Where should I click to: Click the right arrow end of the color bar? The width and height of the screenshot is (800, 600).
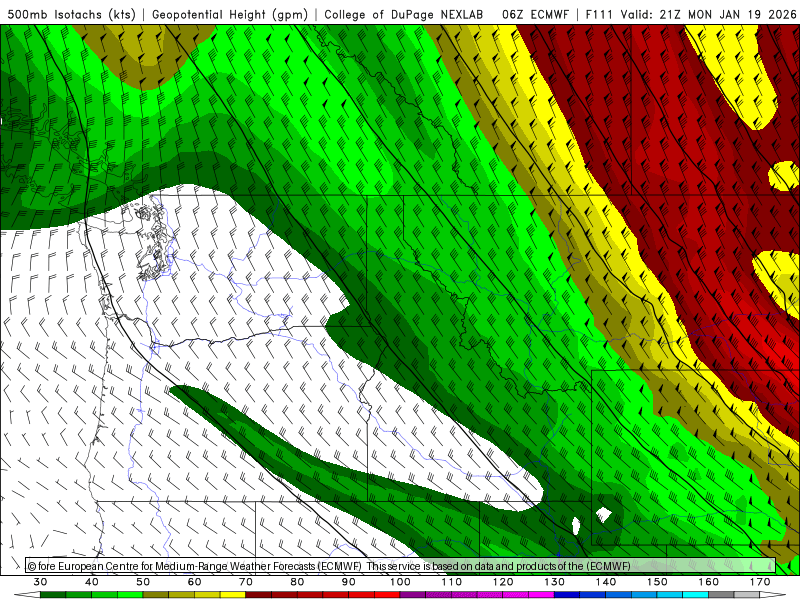[773, 595]
